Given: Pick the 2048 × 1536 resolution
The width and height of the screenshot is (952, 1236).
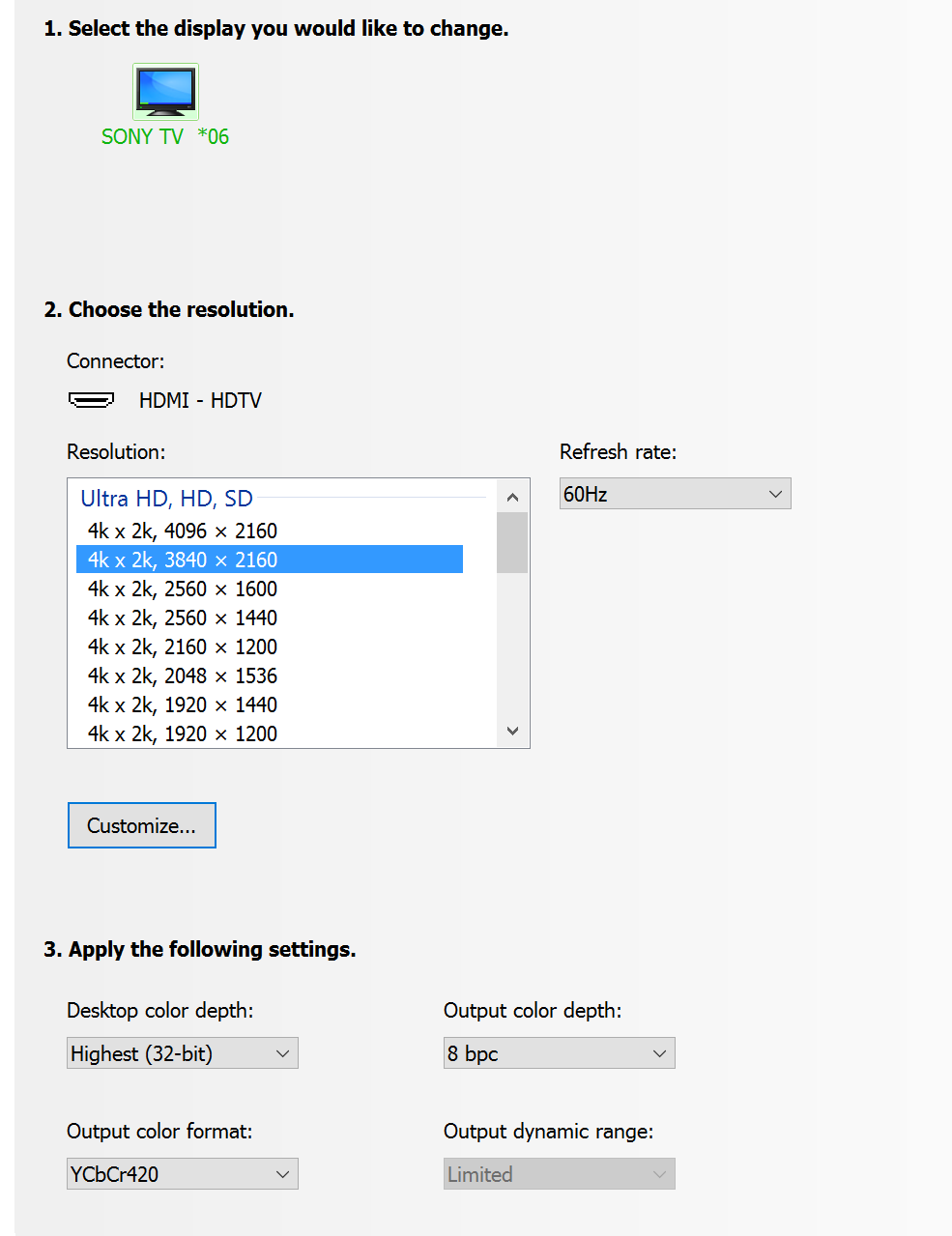Looking at the screenshot, I should pos(182,675).
